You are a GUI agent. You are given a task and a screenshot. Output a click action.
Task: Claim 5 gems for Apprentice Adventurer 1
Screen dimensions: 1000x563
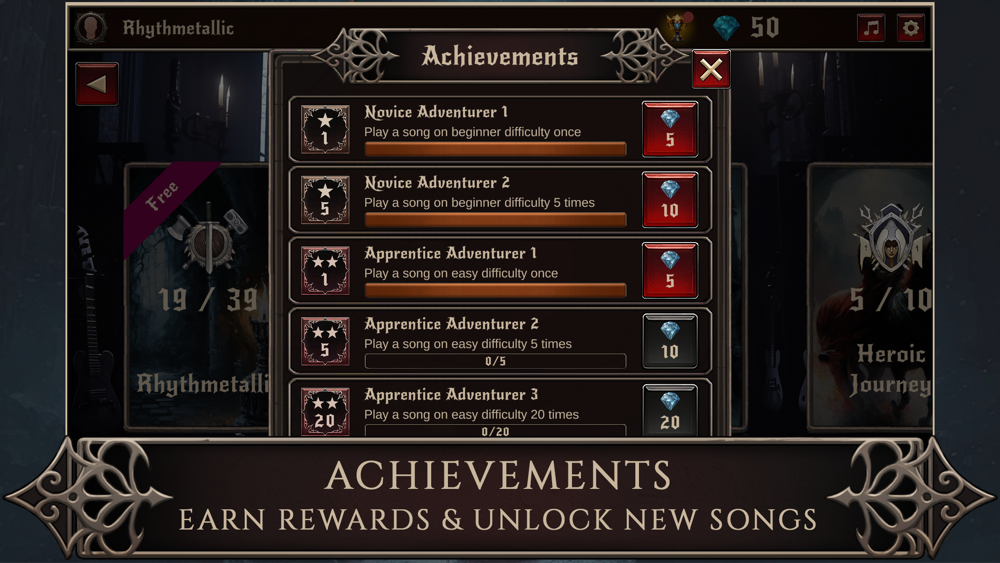[x=670, y=271]
